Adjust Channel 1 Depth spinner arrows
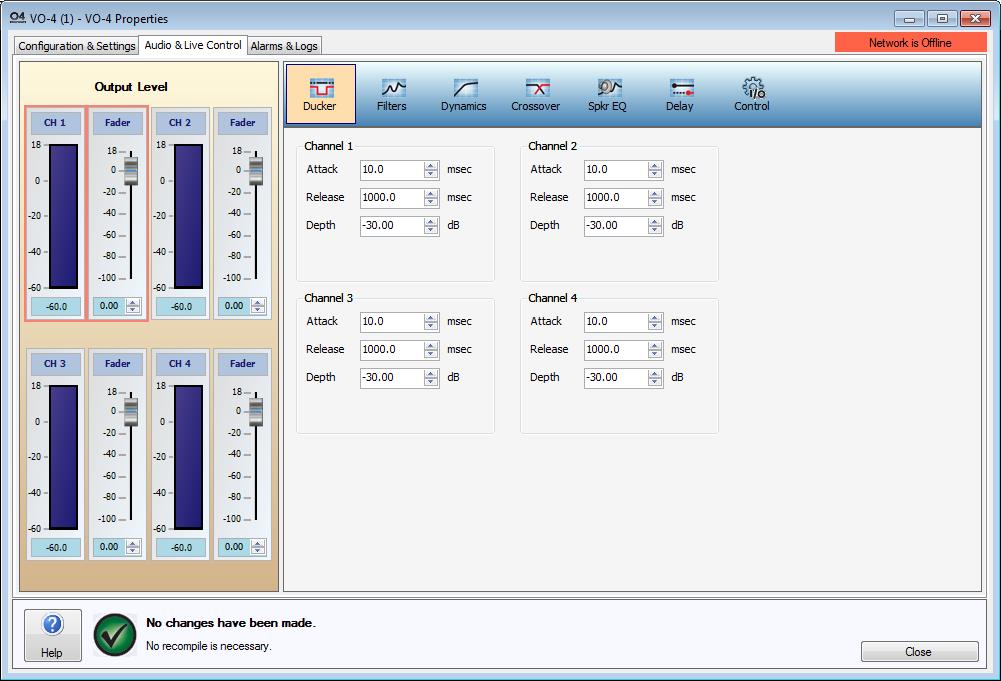Screen dimensions: 1001x681 [x=431, y=226]
